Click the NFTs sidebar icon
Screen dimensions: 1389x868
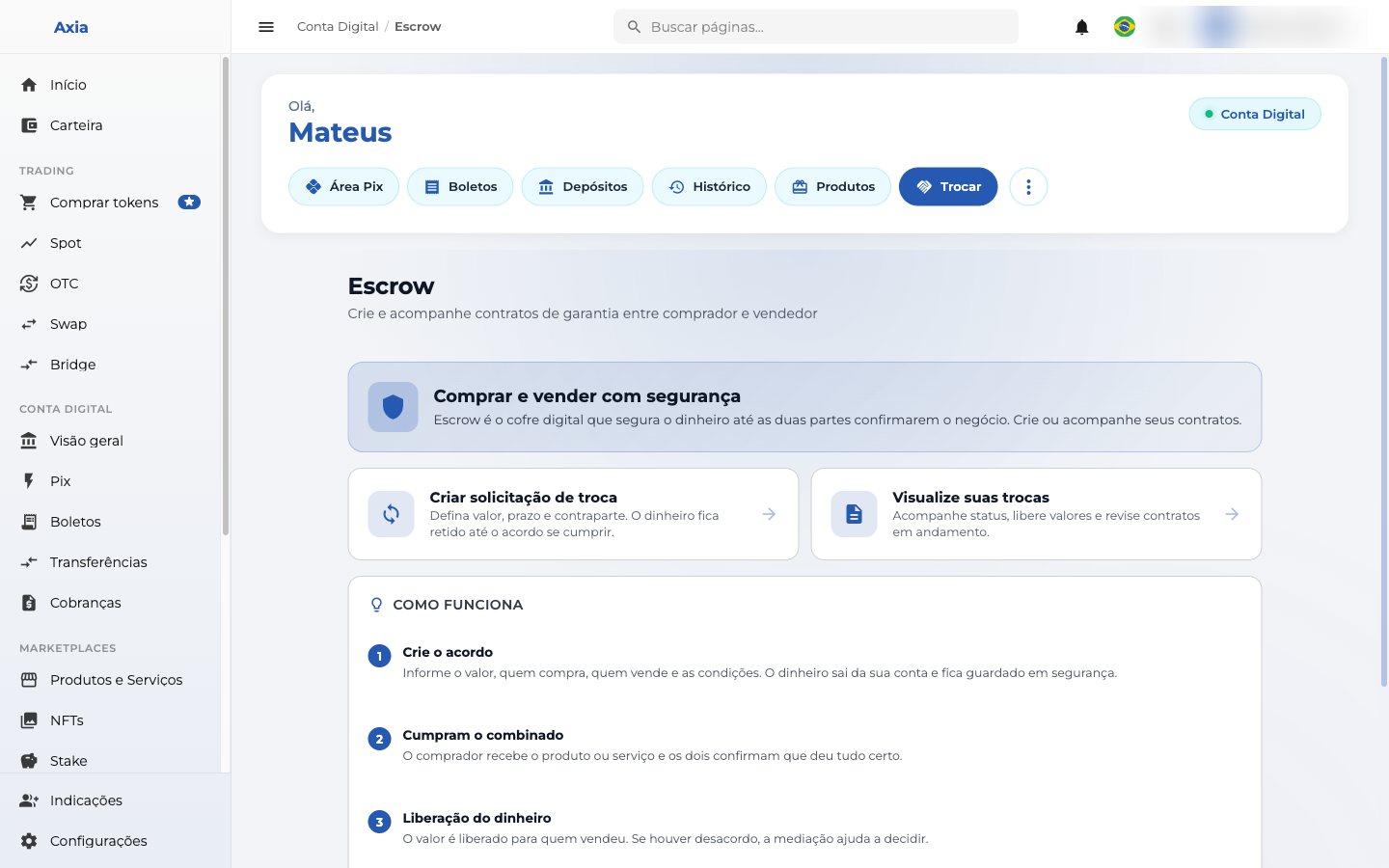point(29,720)
